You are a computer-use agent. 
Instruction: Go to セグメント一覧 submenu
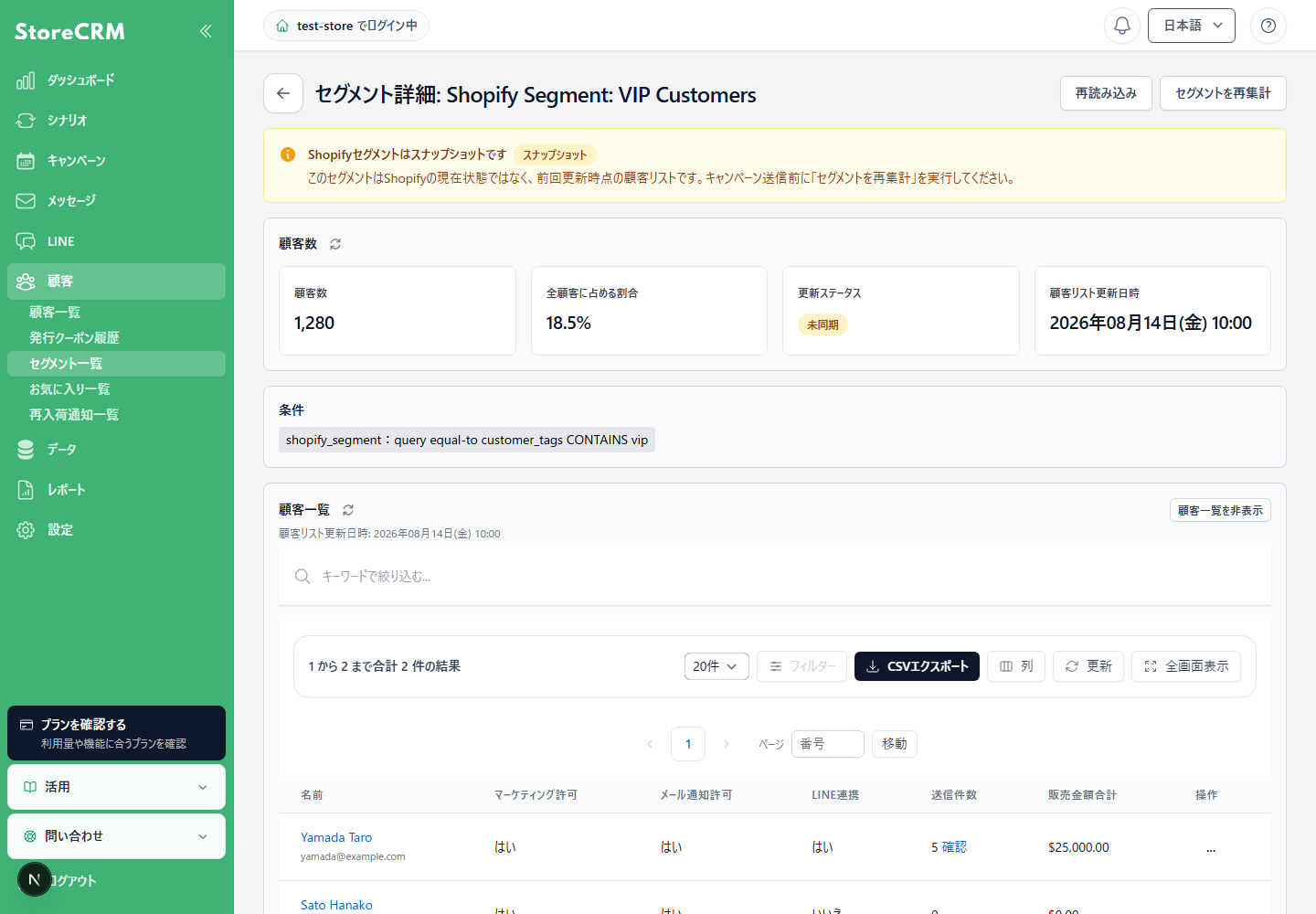tap(116, 364)
